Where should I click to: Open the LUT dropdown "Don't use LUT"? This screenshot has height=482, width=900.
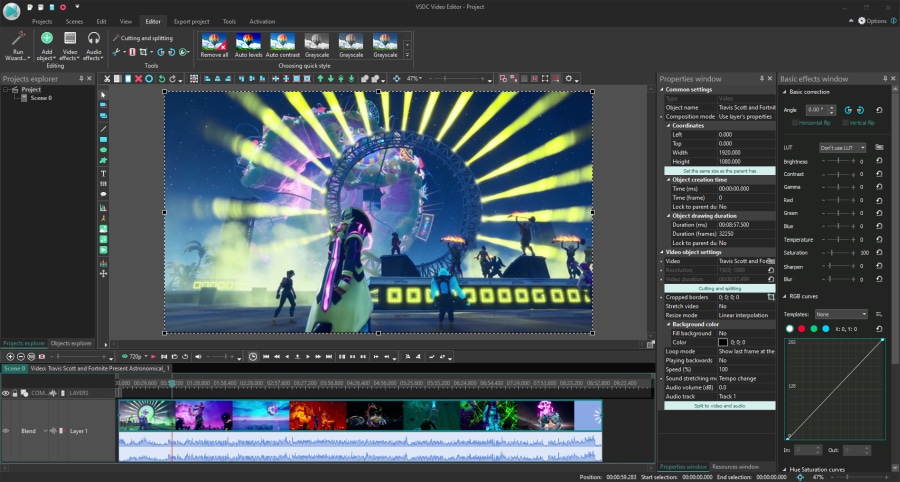coord(843,148)
